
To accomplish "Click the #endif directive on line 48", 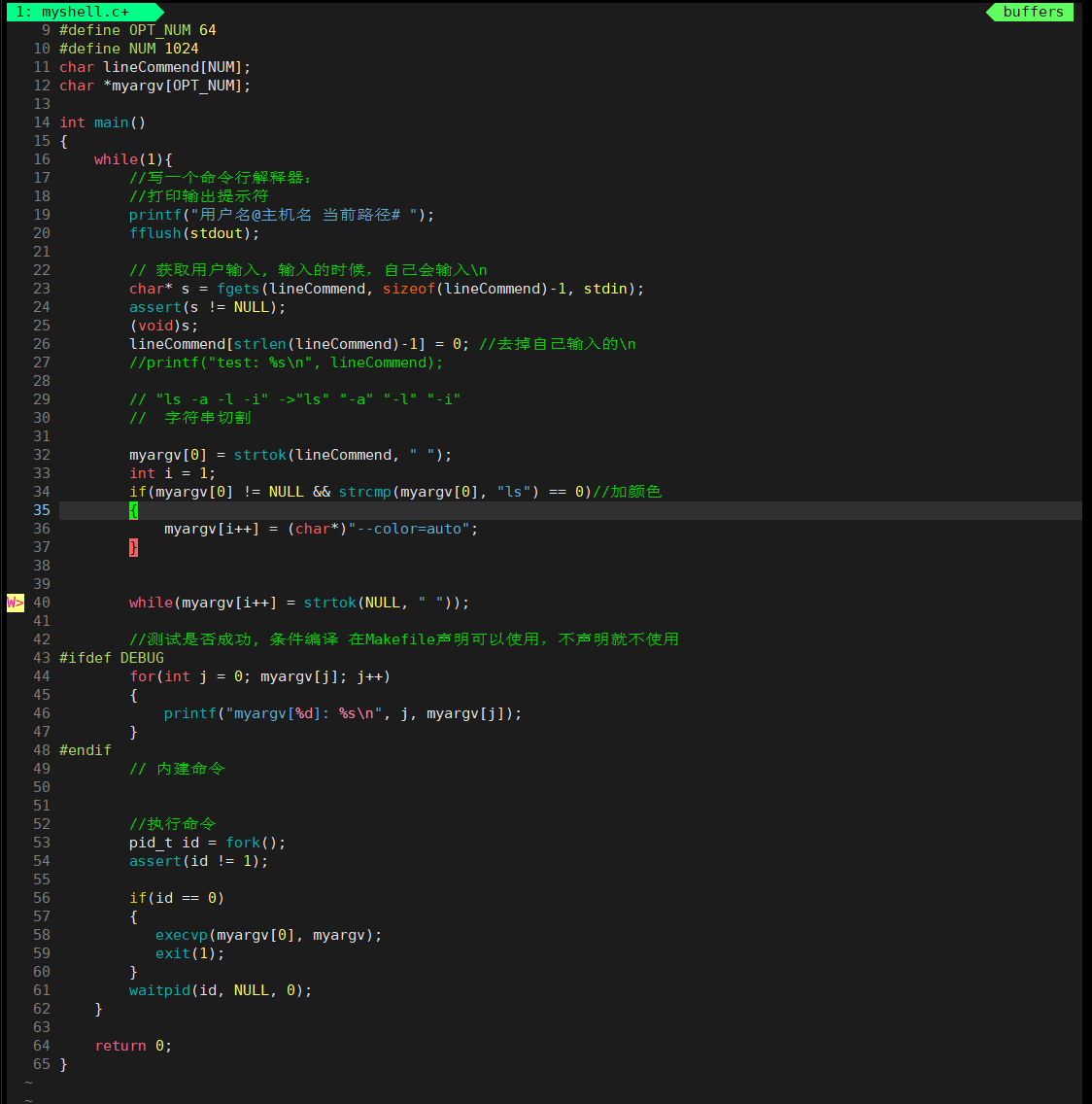I will 85,750.
